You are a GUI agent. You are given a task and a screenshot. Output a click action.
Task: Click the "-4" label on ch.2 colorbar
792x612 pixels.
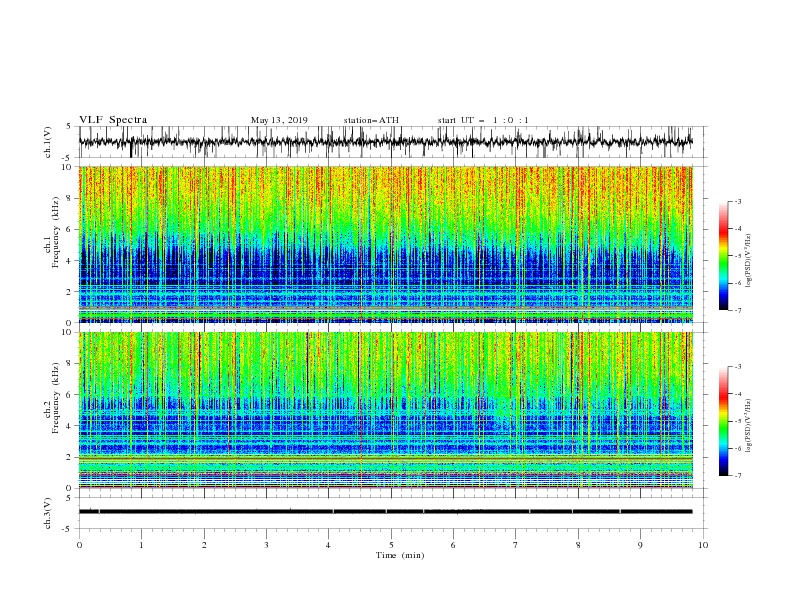tap(737, 394)
